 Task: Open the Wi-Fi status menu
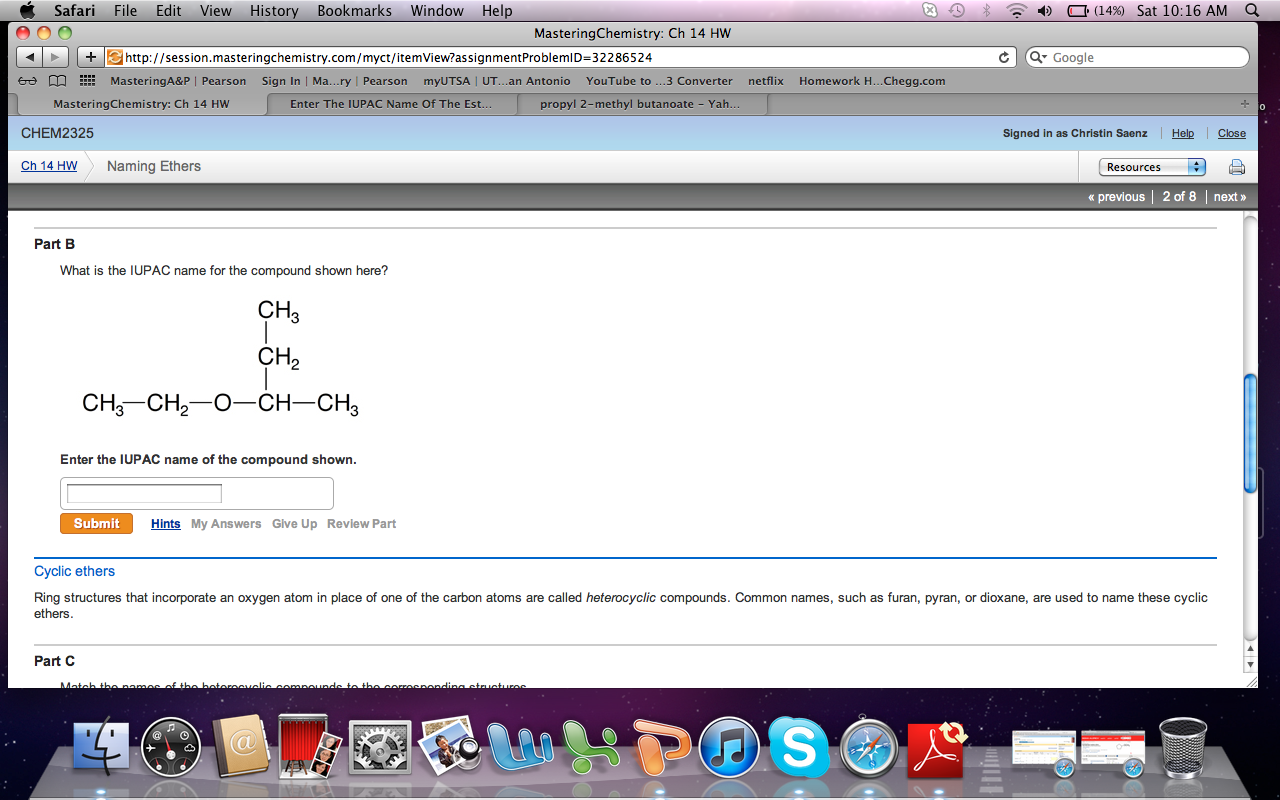tap(1018, 11)
